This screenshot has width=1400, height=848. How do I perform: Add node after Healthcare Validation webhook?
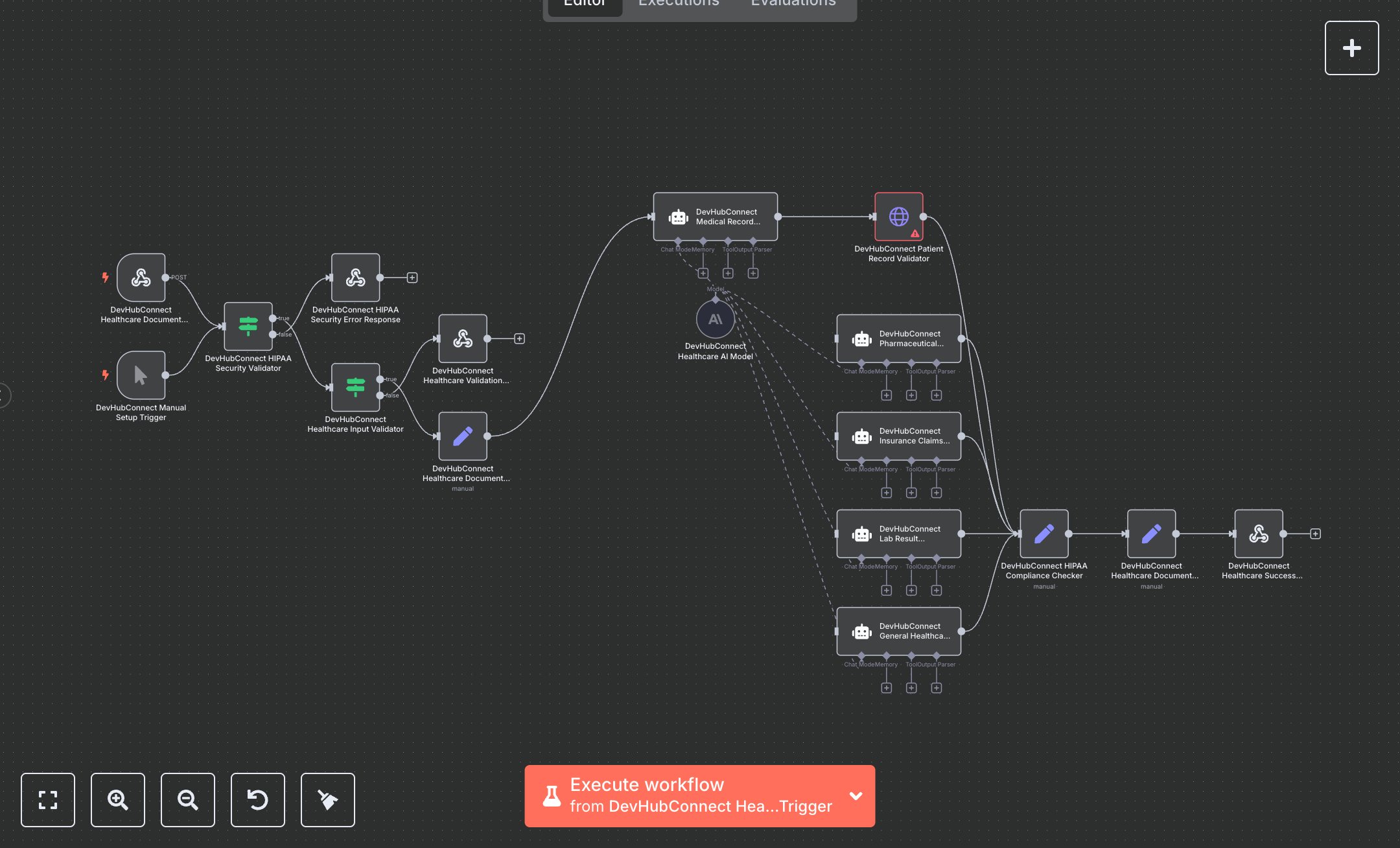coord(519,338)
